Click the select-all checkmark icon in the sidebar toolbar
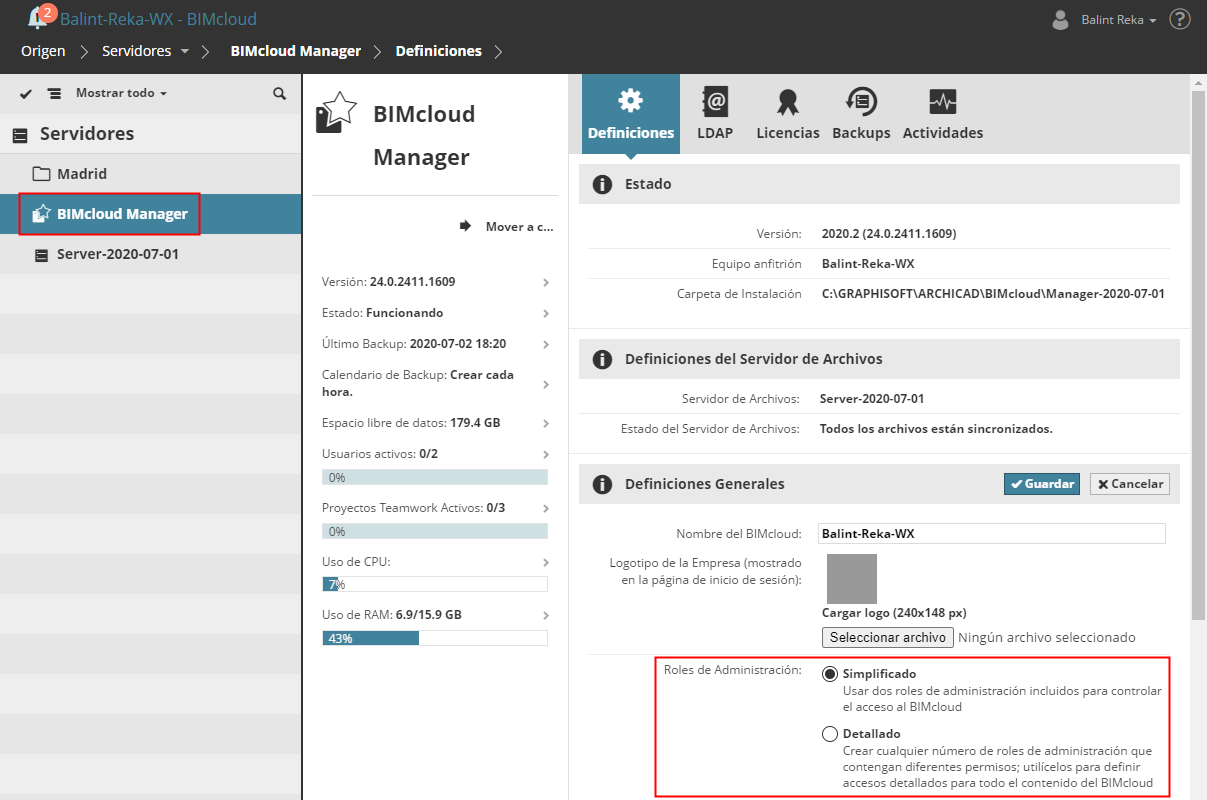The image size is (1207, 800). [26, 93]
